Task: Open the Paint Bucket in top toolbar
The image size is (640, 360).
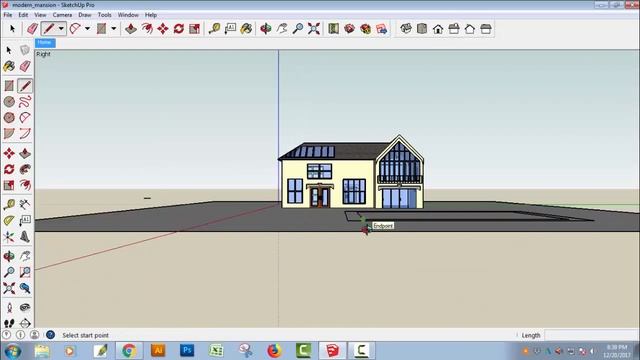Action: (x=246, y=29)
